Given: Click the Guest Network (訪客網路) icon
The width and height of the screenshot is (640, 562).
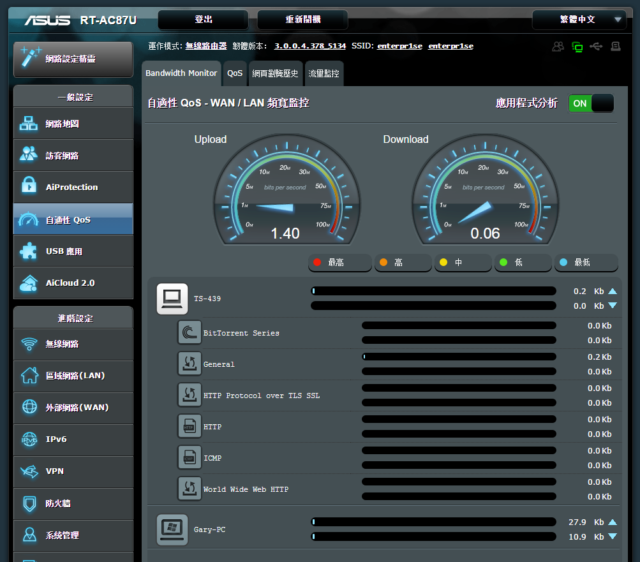Looking at the screenshot, I should point(29,154).
